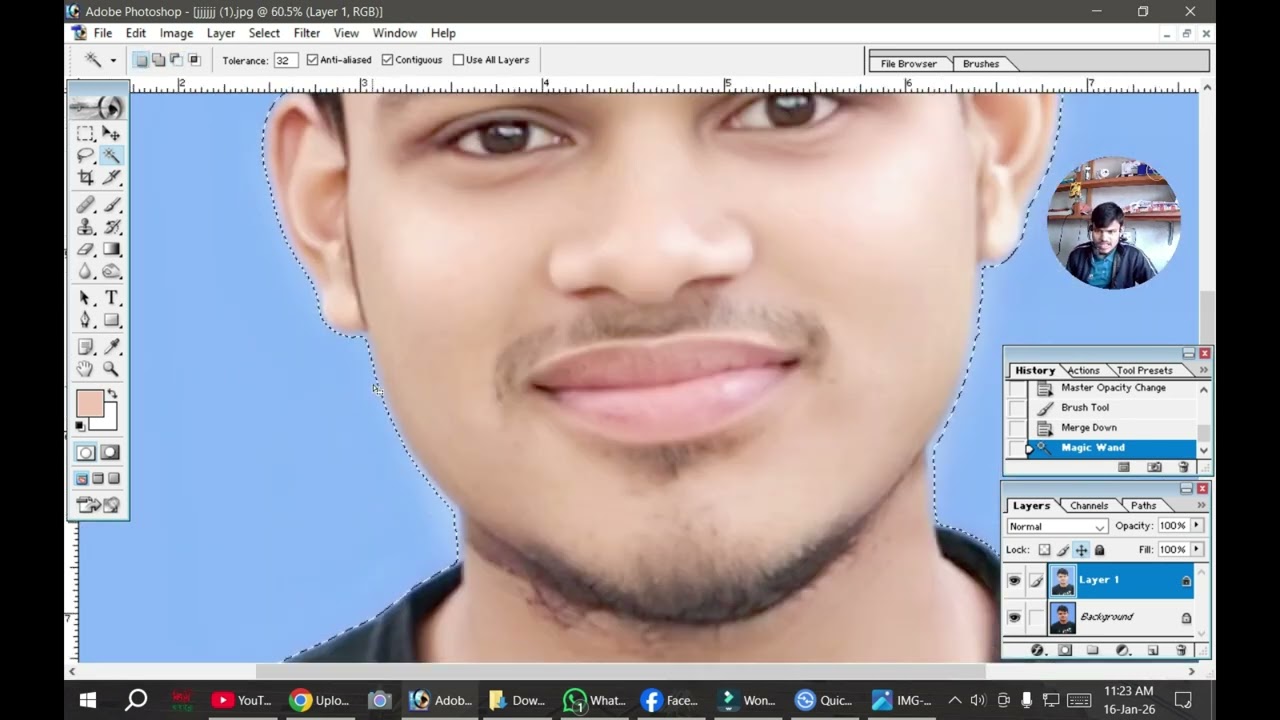Add layer style from Layers panel

[x=1037, y=650]
